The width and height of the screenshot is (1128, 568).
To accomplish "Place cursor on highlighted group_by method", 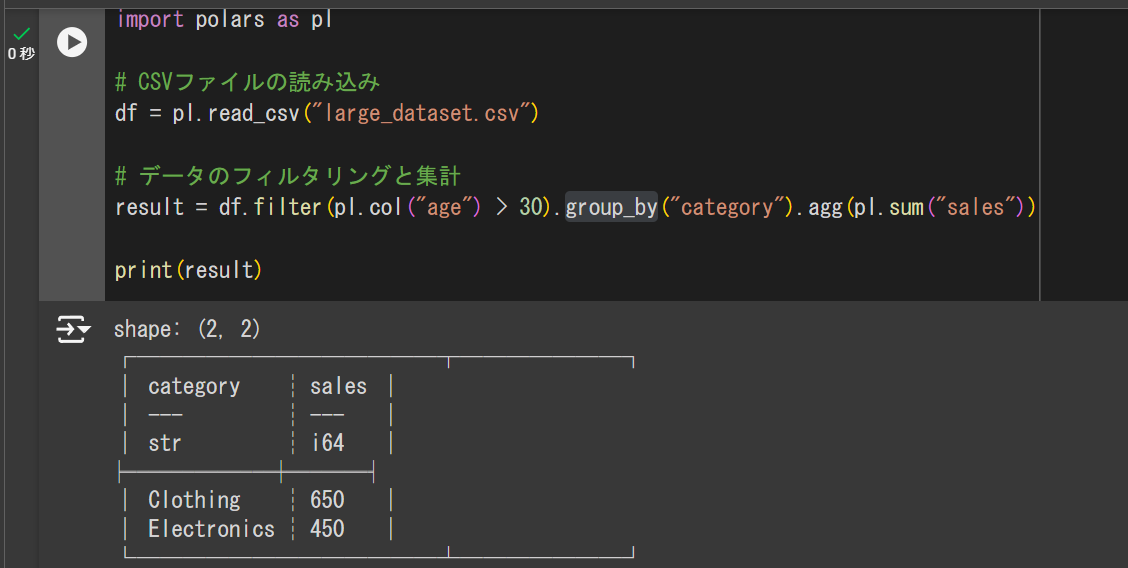I will tap(611, 208).
